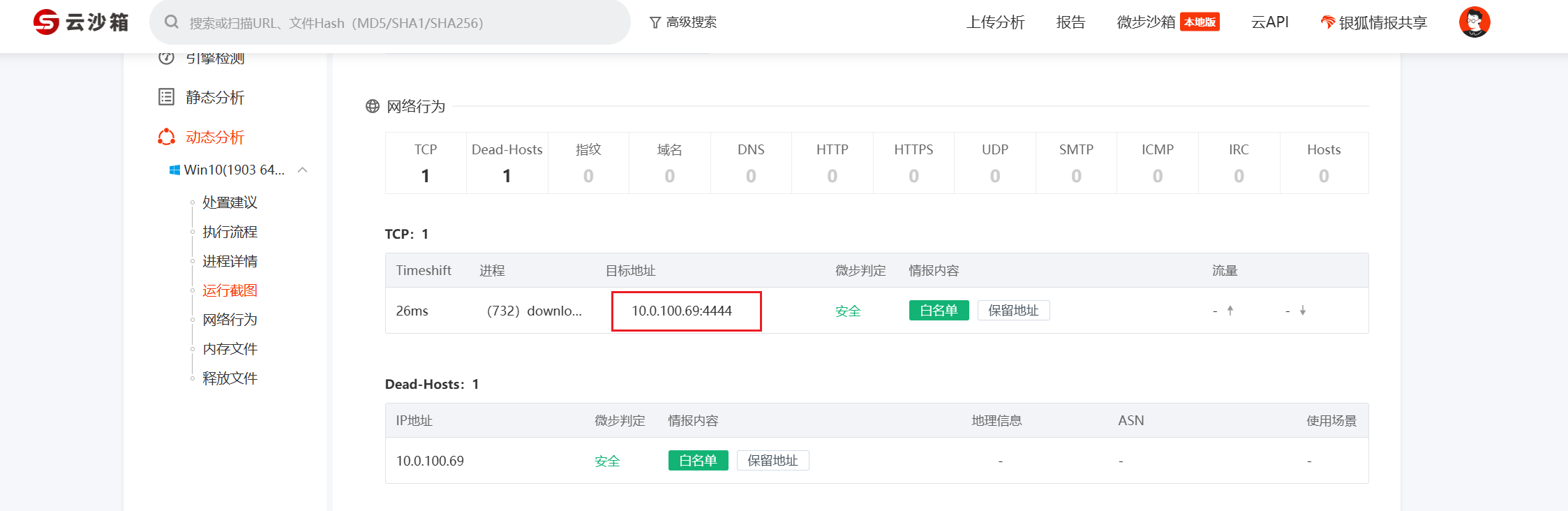Go to the 报告 menu item
The width and height of the screenshot is (1568, 511).
1070,22
